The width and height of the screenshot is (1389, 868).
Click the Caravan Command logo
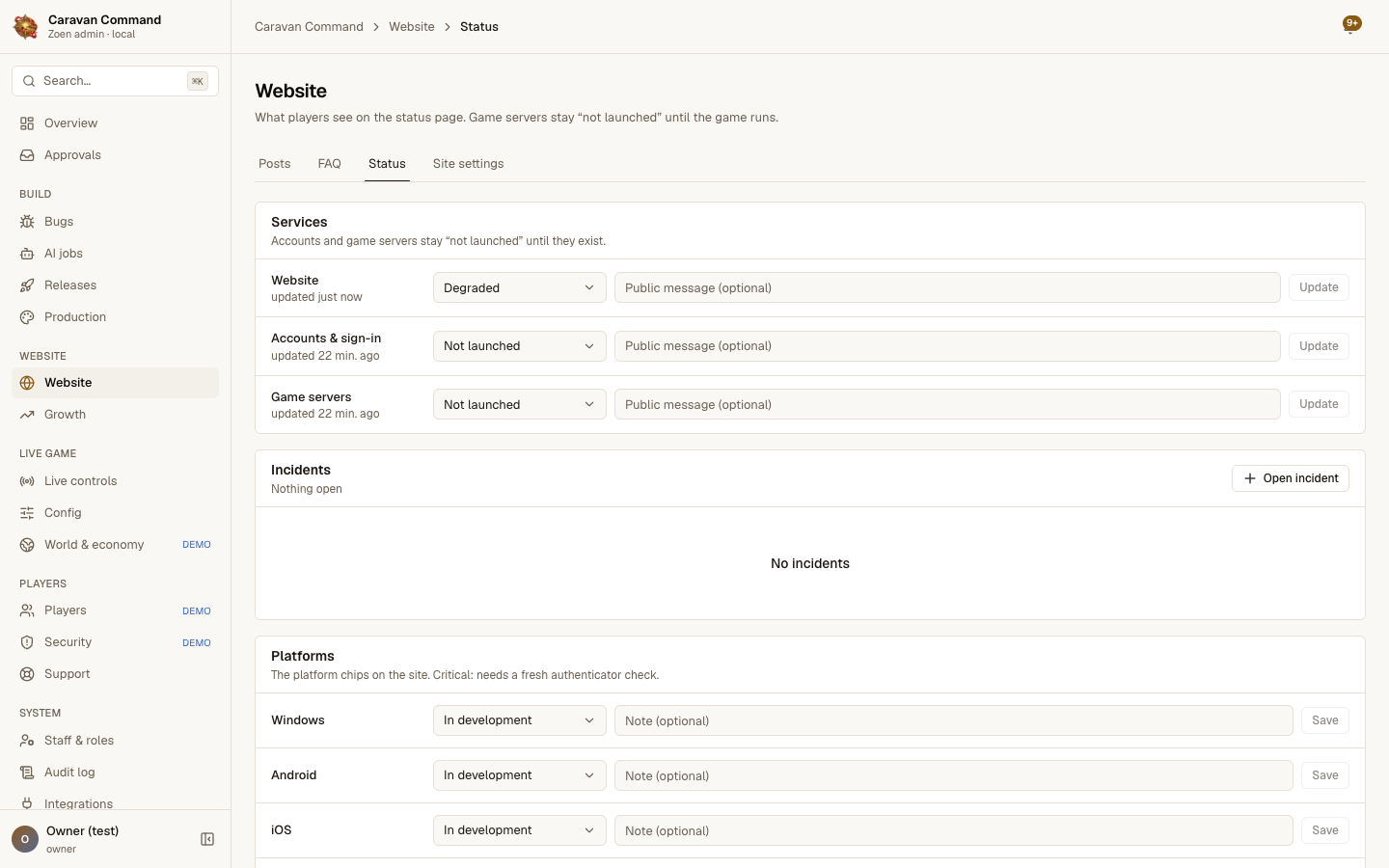coord(26,26)
